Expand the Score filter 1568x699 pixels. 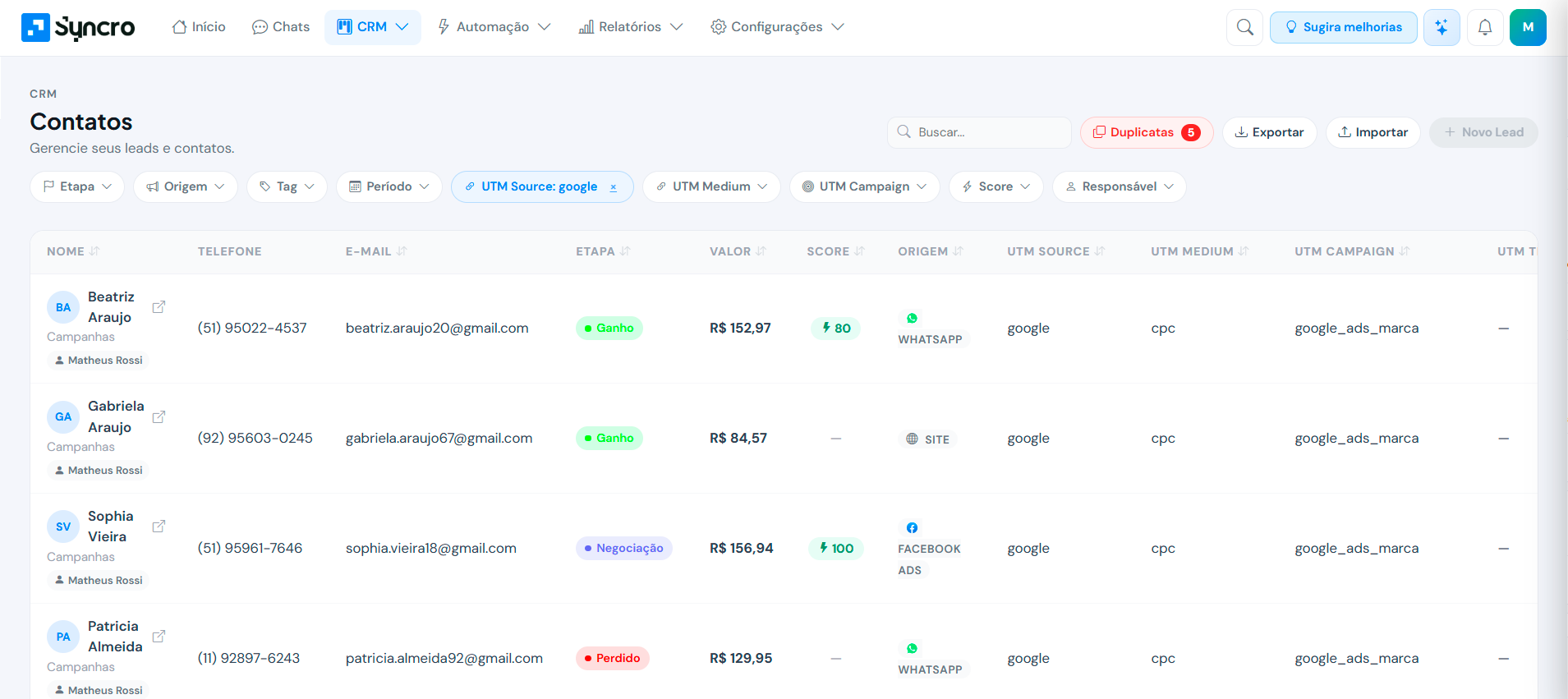996,186
